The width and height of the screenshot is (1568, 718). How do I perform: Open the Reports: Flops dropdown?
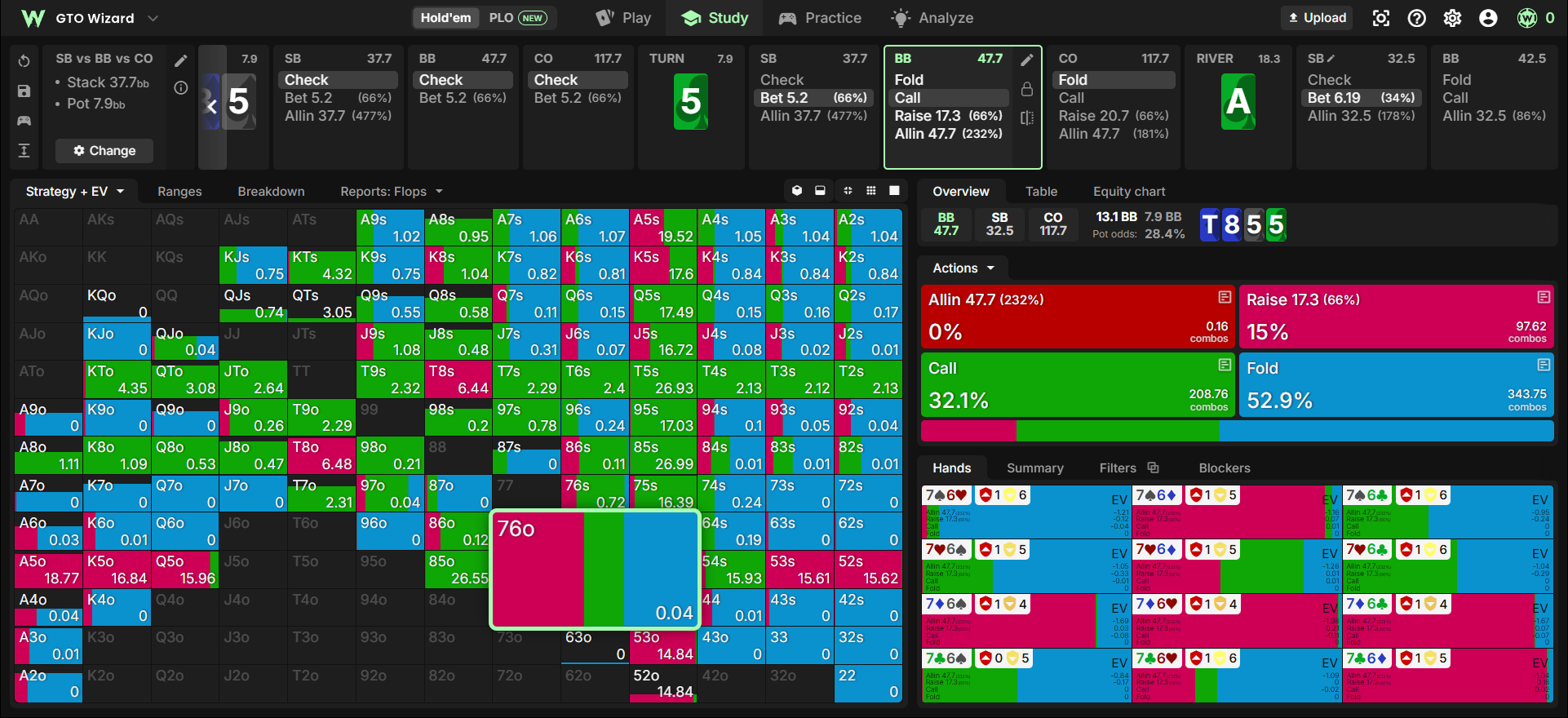tap(392, 191)
